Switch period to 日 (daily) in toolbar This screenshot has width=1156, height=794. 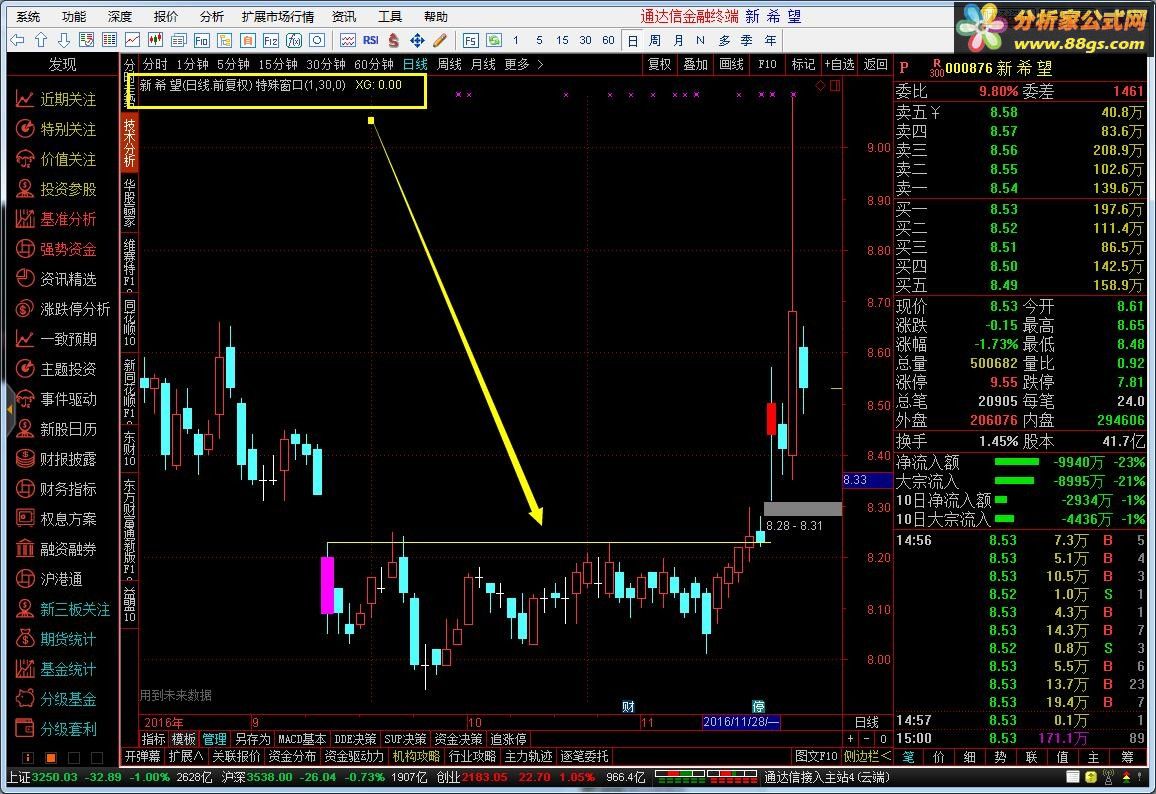coord(633,40)
